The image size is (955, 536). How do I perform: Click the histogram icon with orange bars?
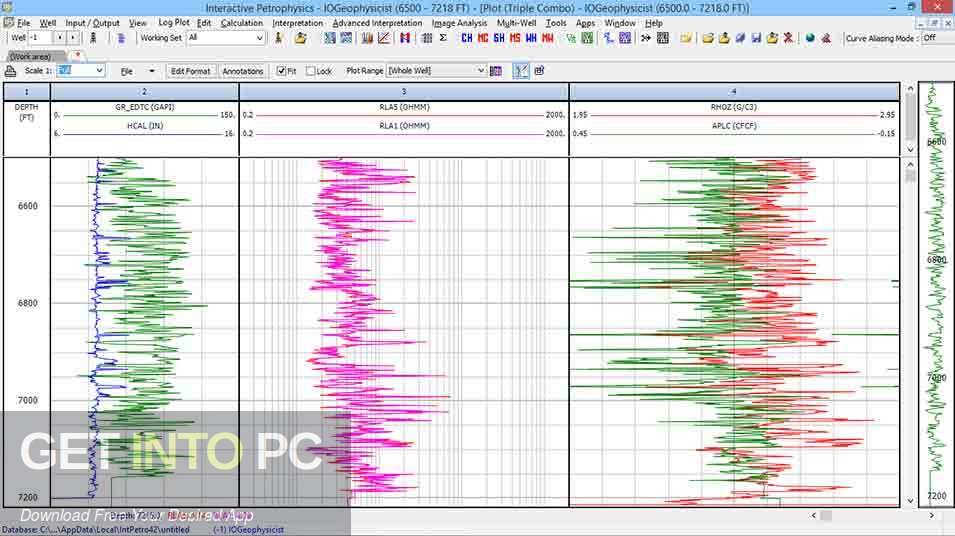coord(367,38)
